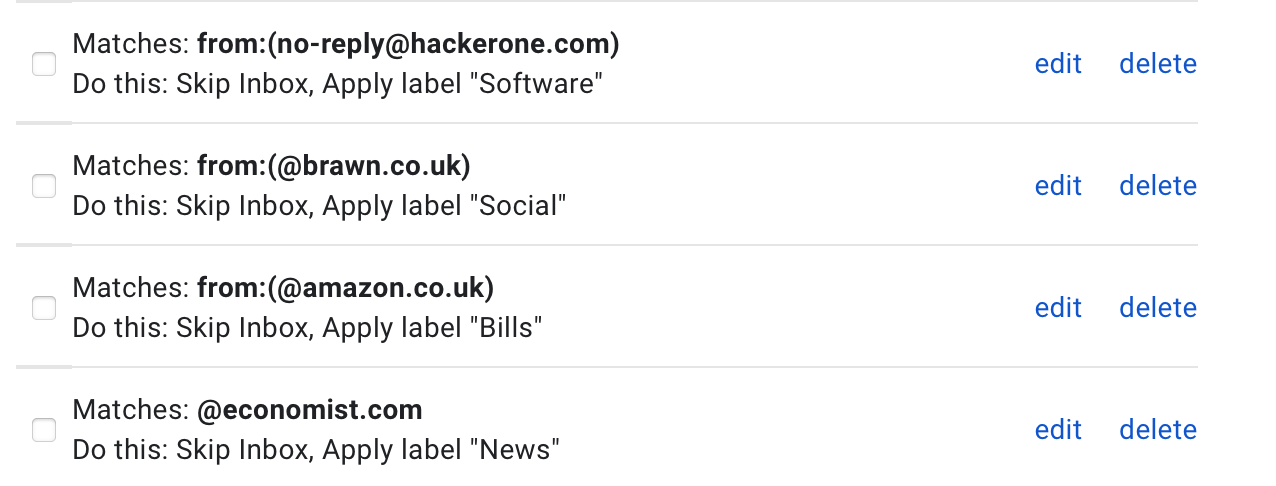Click the from:(no-reply@hackerone.com) match text
This screenshot has width=1276, height=486.
click(408, 44)
